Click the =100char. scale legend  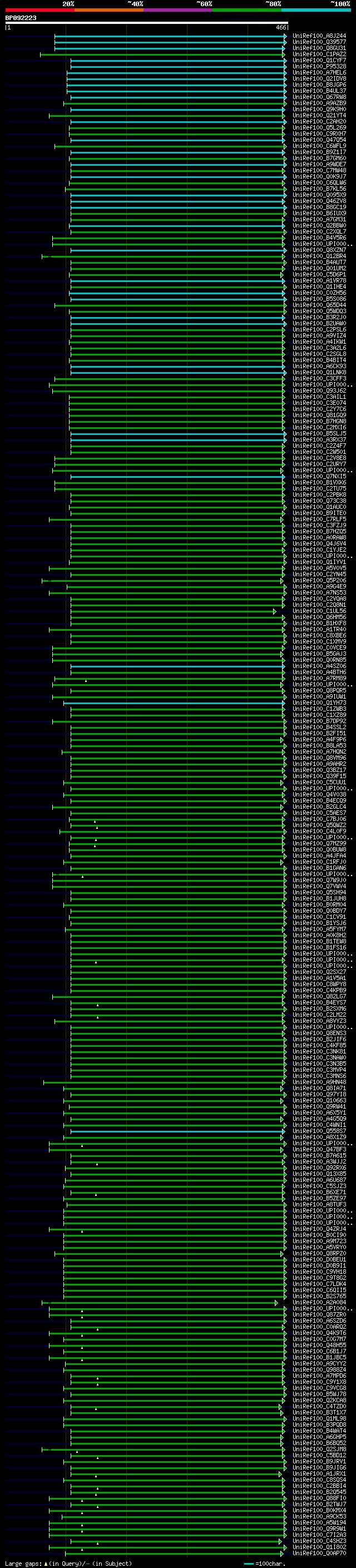click(x=264, y=1563)
